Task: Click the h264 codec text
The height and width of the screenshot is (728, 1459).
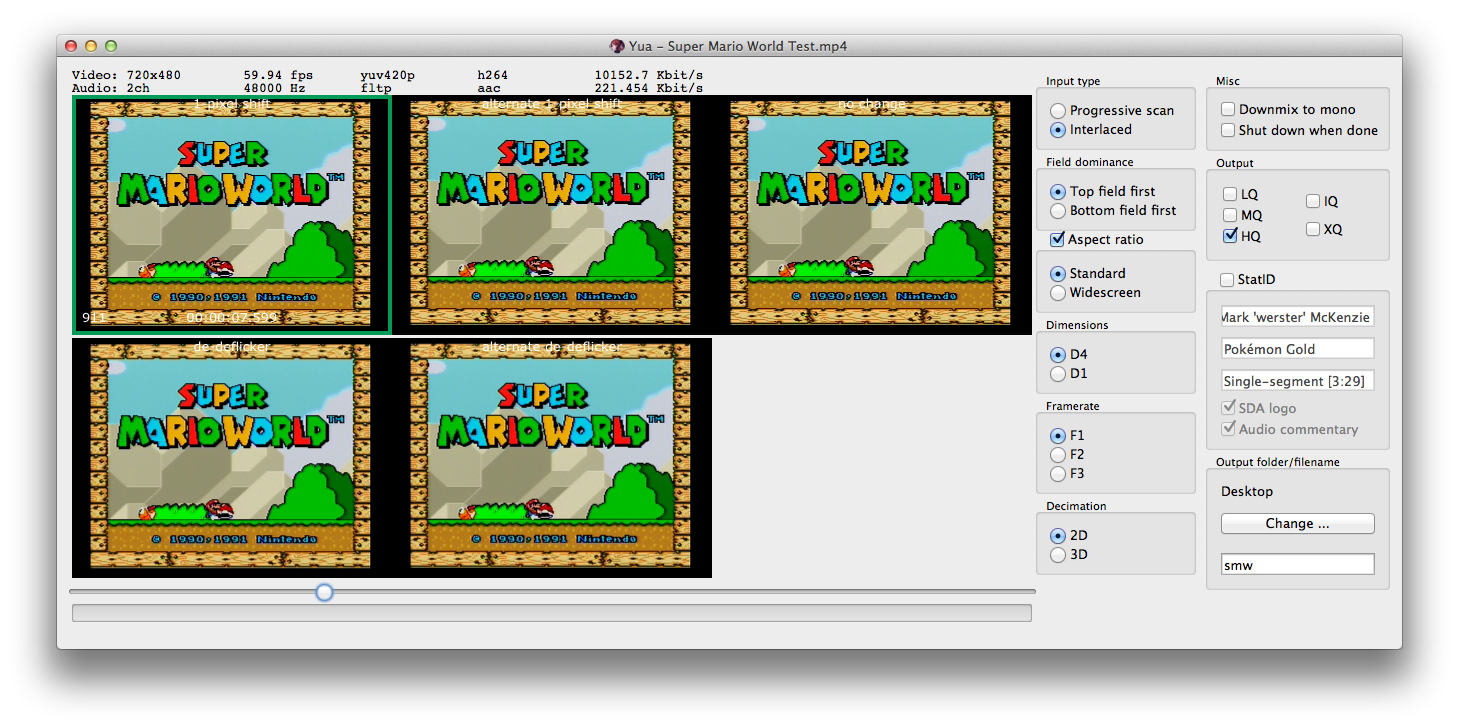Action: point(493,75)
